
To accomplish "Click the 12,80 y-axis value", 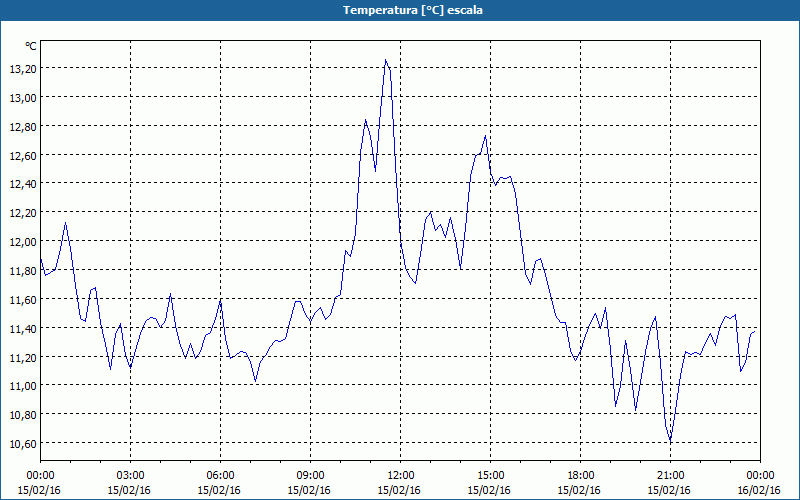I will tap(23, 127).
